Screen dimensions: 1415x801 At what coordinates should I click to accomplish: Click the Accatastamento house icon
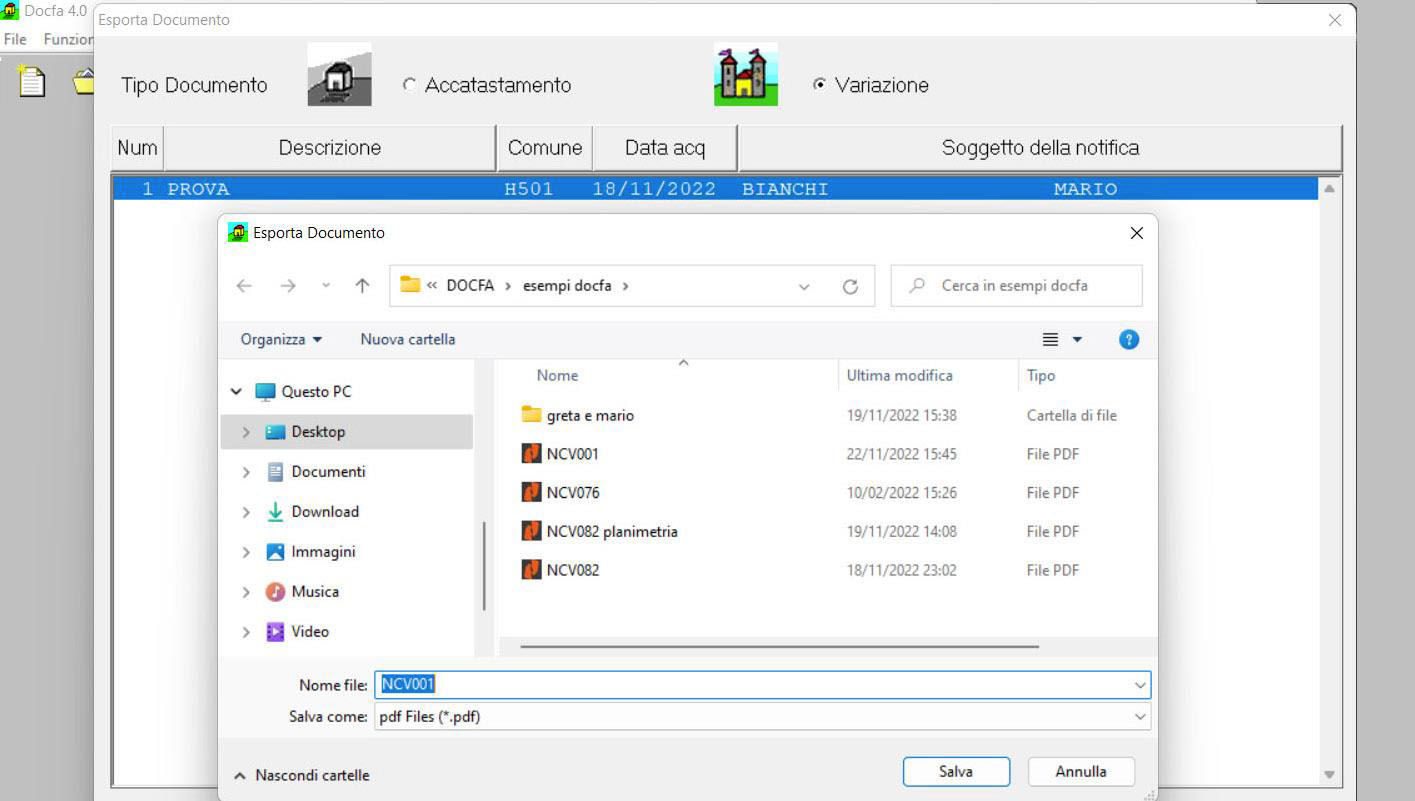pos(339,75)
